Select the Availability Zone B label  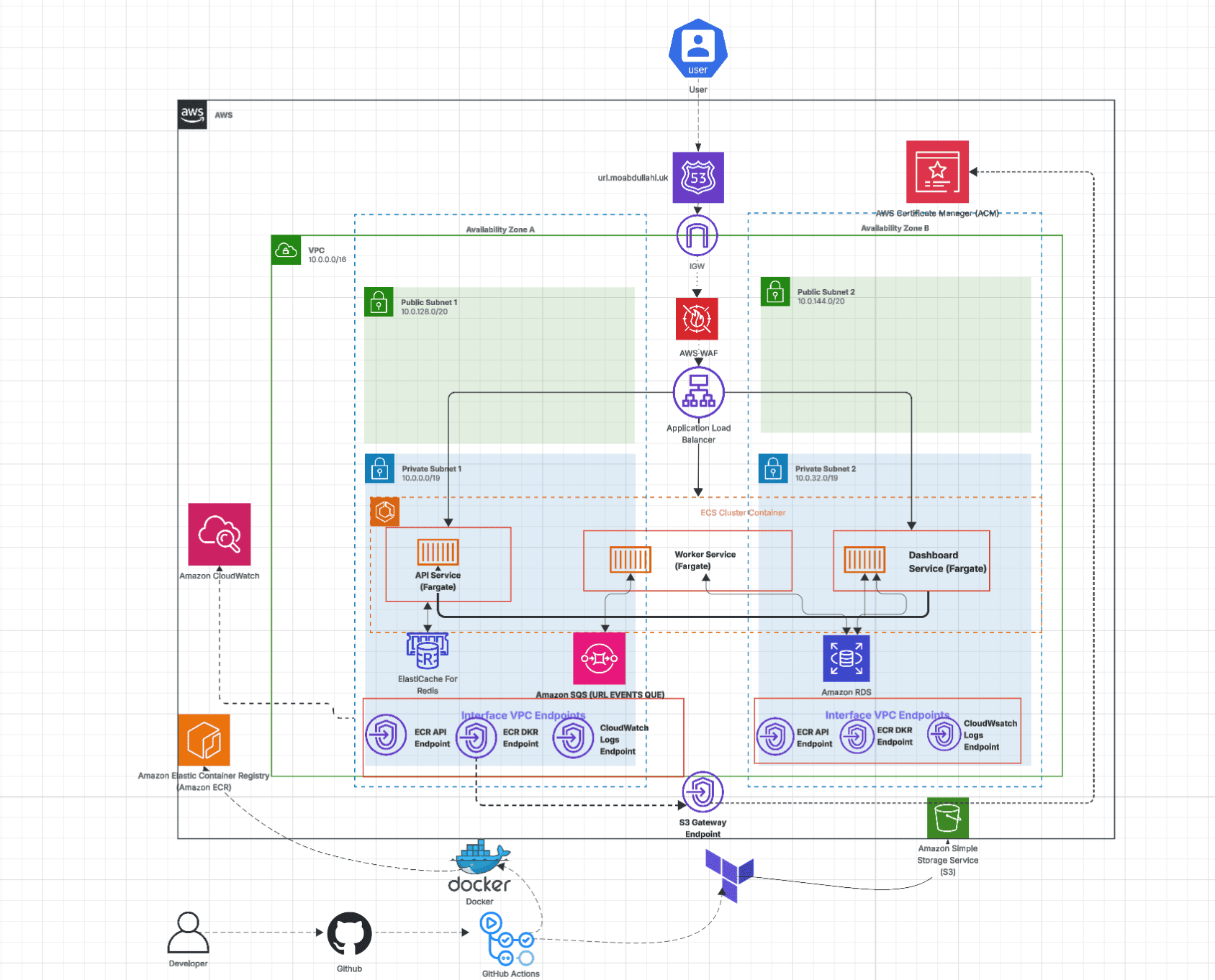pyautogui.click(x=895, y=228)
